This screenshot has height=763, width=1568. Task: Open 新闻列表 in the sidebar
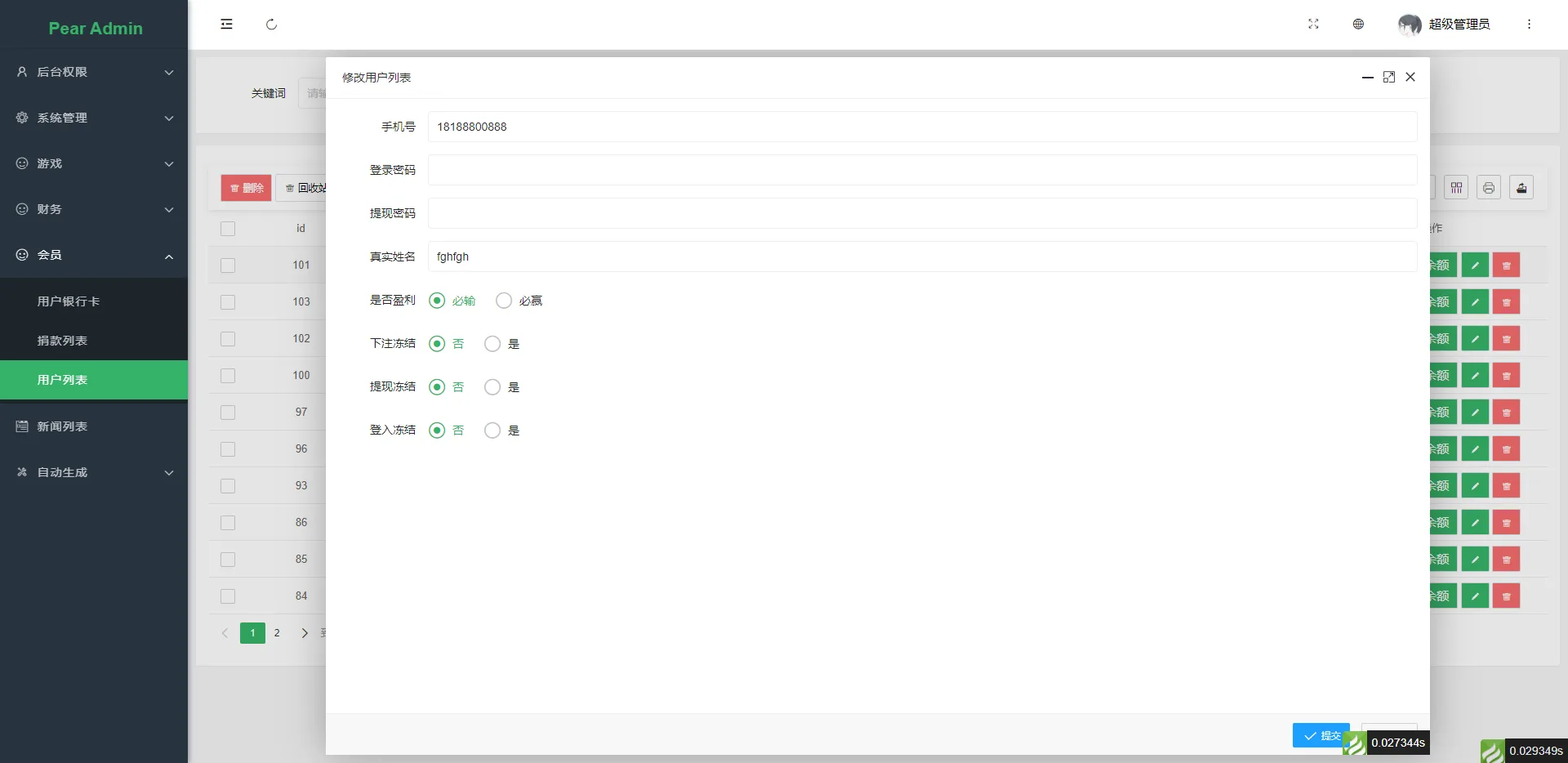click(62, 426)
